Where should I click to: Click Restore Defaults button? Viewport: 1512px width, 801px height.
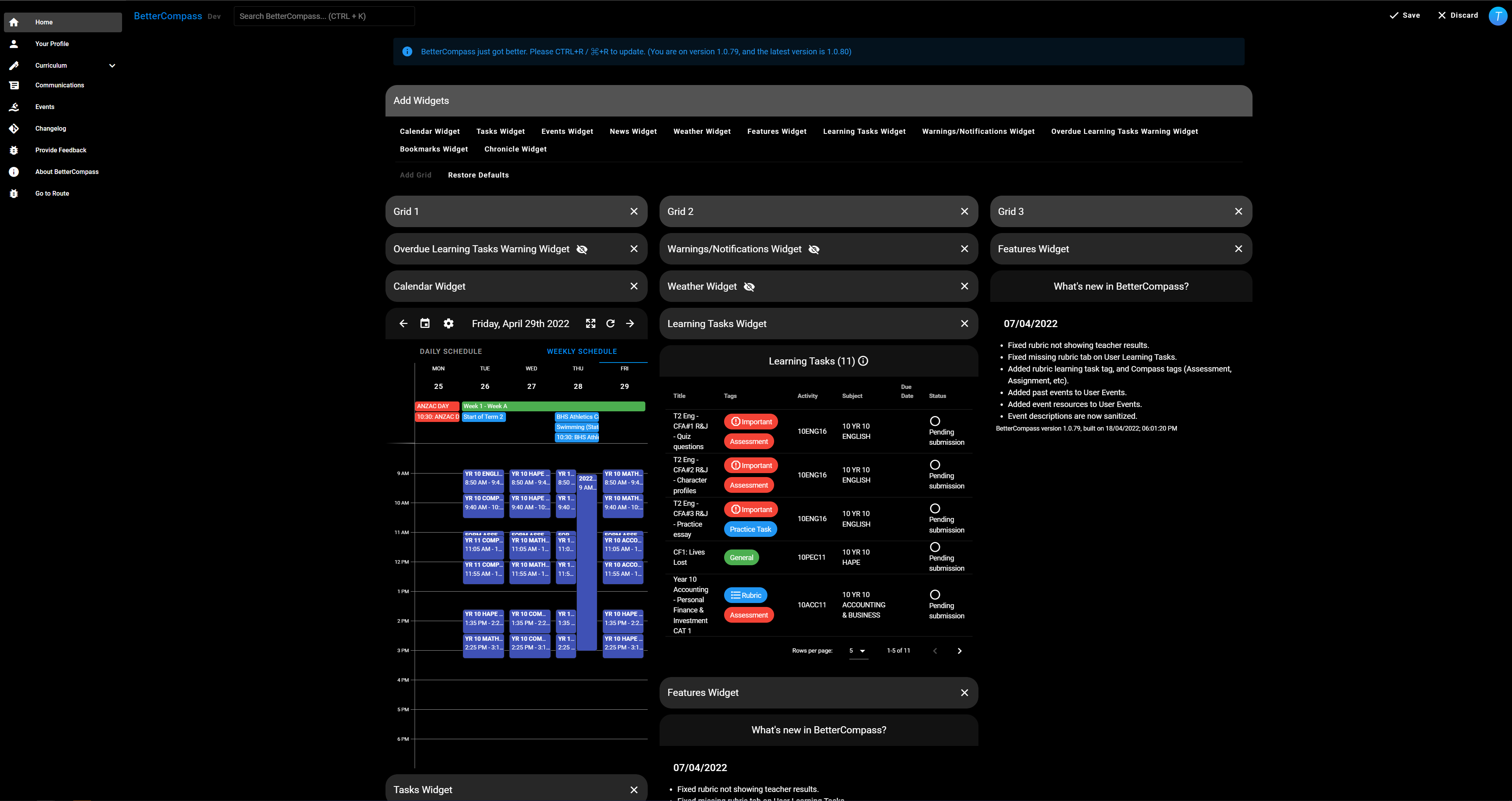tap(478, 175)
